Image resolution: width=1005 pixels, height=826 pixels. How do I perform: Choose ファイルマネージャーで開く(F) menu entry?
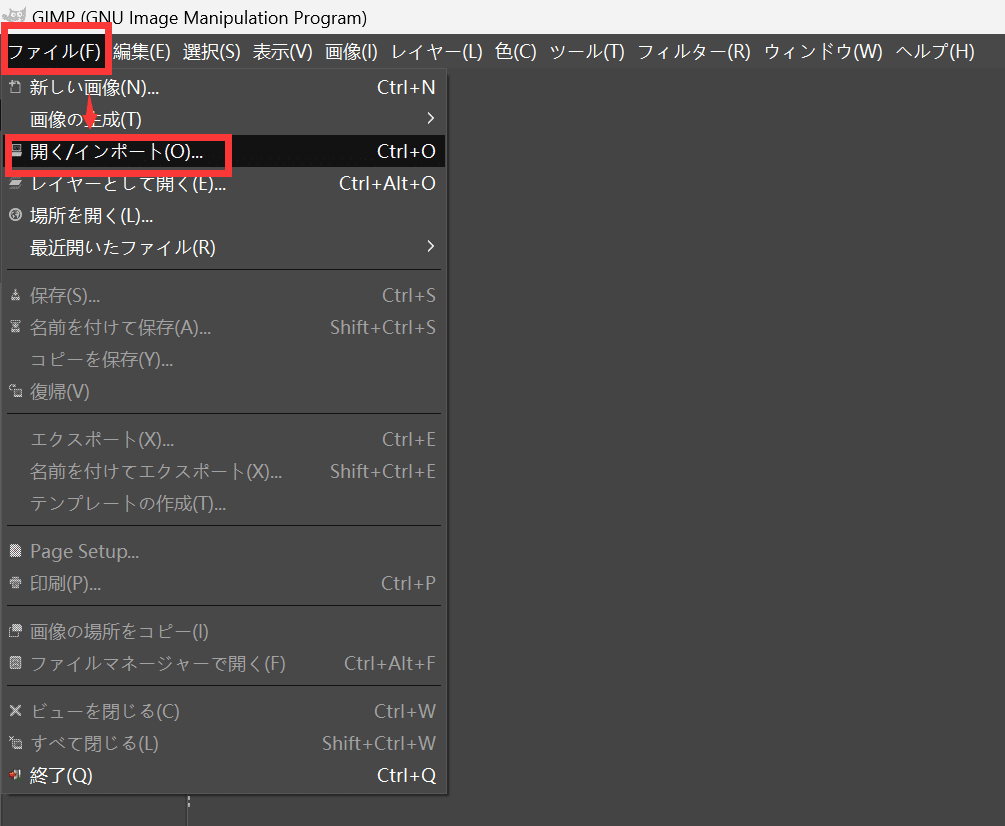(x=224, y=664)
